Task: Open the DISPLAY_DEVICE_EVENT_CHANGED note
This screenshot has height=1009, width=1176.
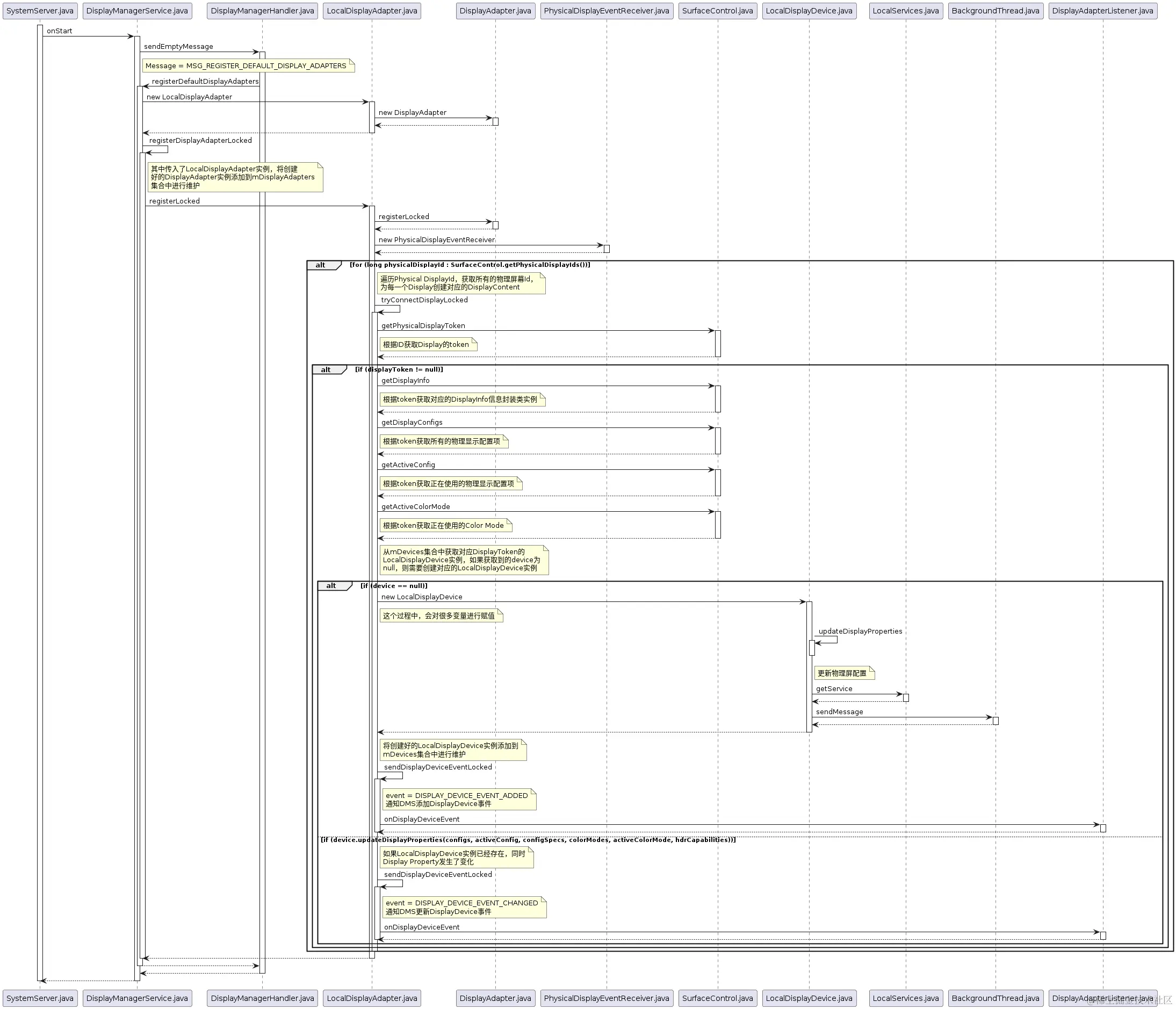Action: pyautogui.click(x=465, y=908)
